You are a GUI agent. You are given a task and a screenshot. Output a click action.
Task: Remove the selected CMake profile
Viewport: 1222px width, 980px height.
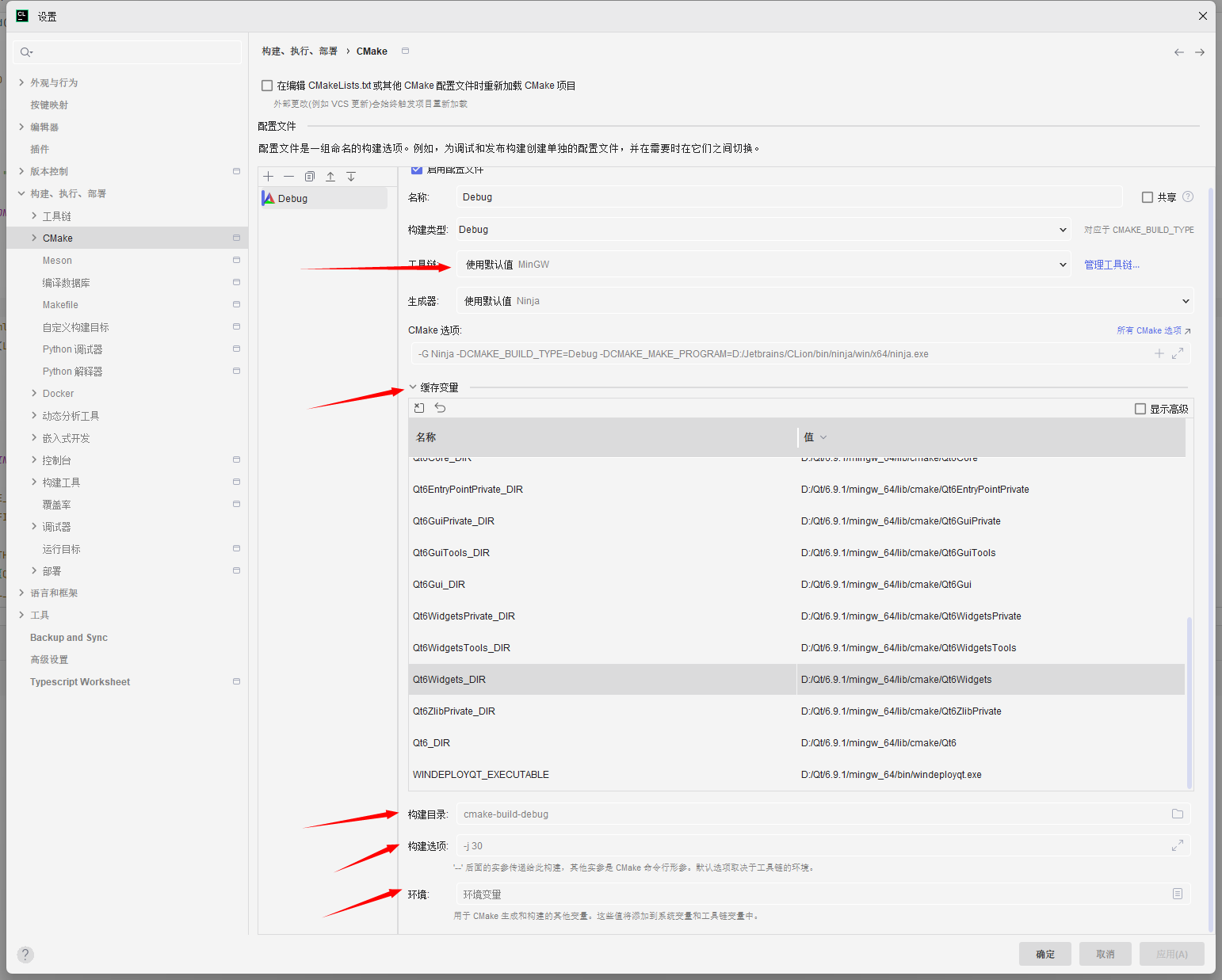tap(288, 177)
